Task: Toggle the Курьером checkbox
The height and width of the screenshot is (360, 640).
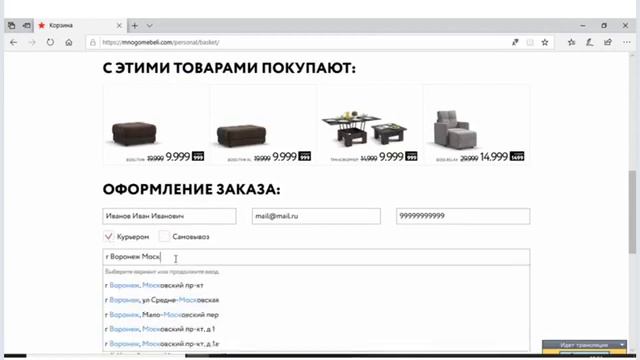Action: (x=108, y=236)
